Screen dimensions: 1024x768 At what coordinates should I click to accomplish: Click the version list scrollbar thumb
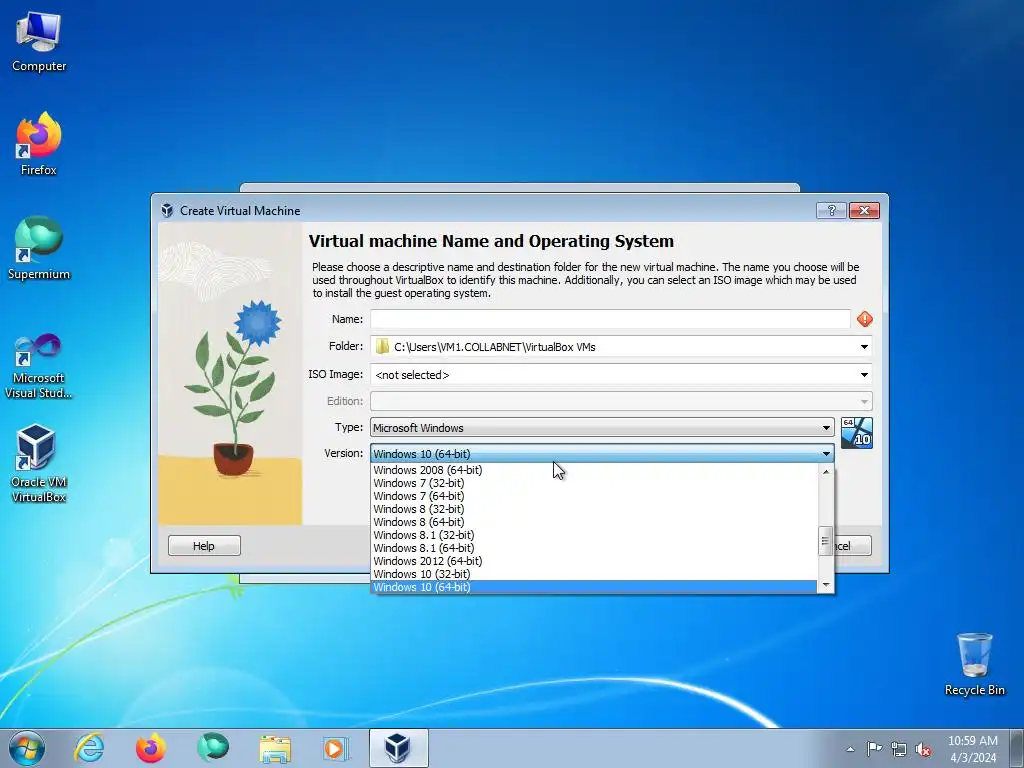[825, 541]
